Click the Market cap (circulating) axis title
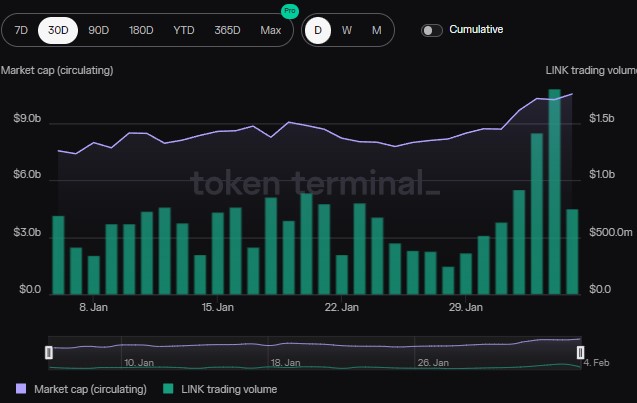 pyautogui.click(x=57, y=70)
